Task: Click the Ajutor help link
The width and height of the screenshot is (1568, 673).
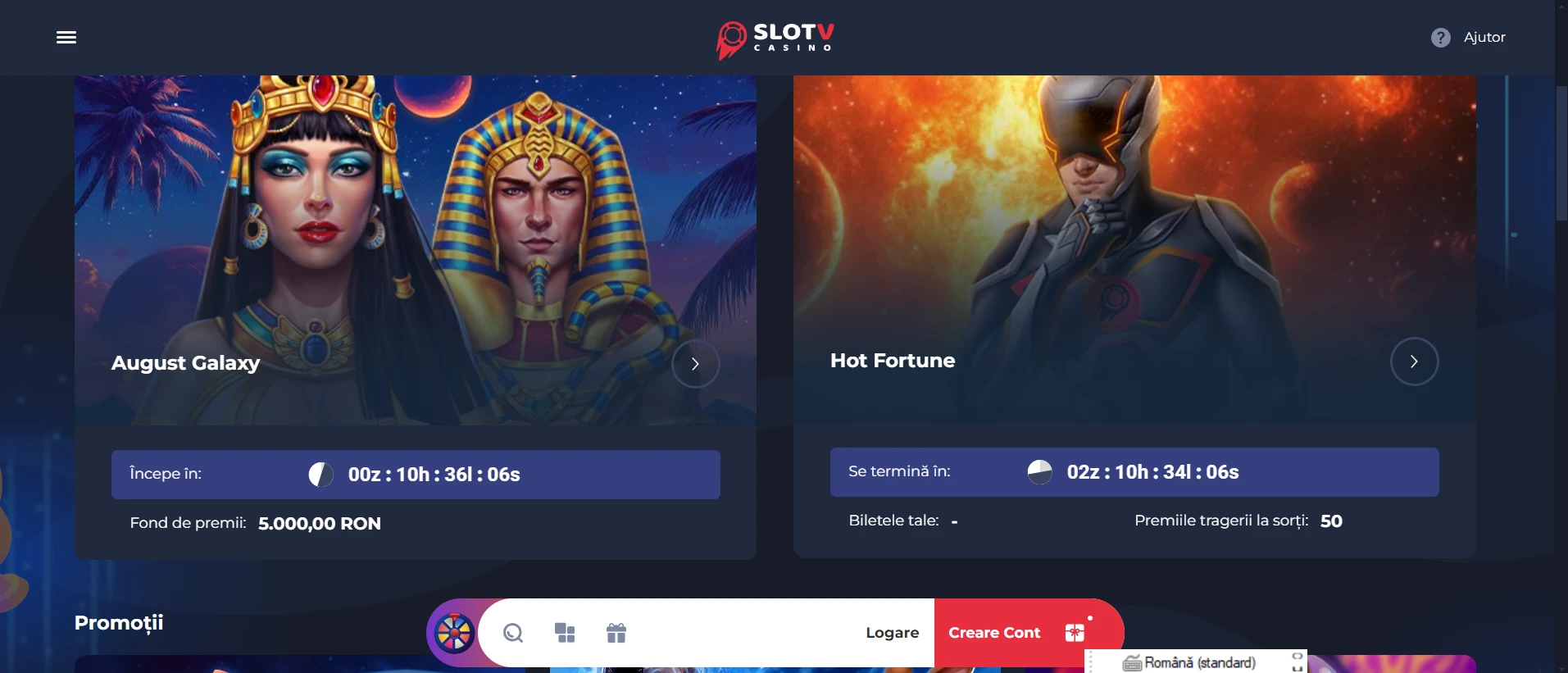Action: click(x=1484, y=38)
